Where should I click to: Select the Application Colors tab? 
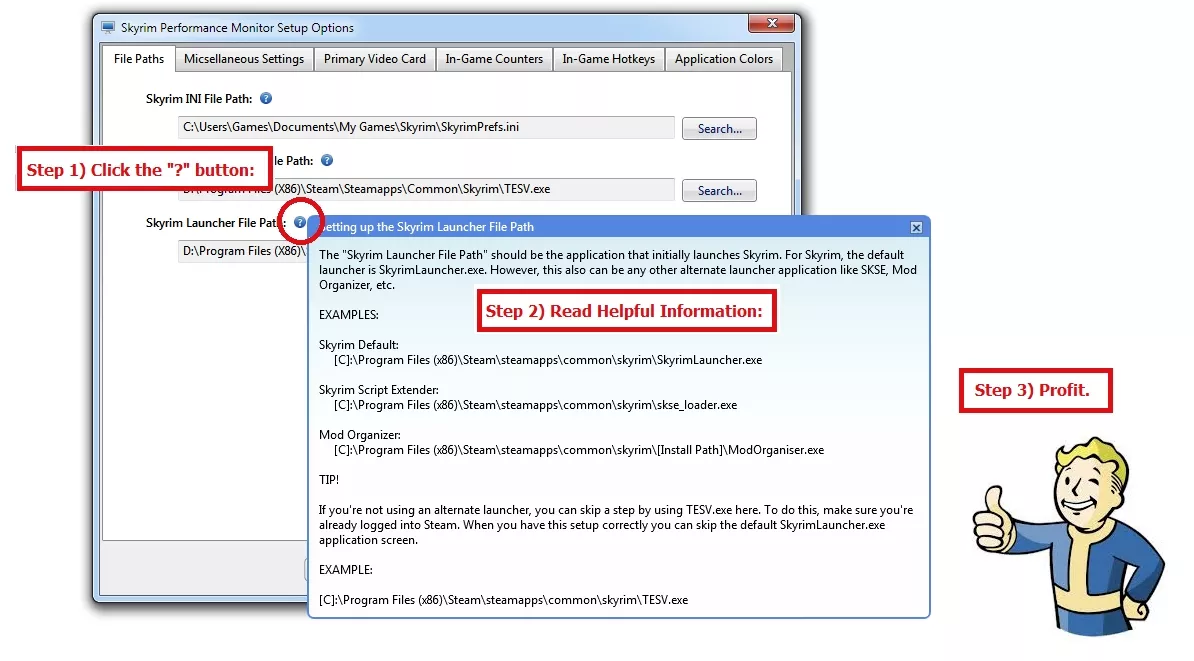pyautogui.click(x=723, y=59)
